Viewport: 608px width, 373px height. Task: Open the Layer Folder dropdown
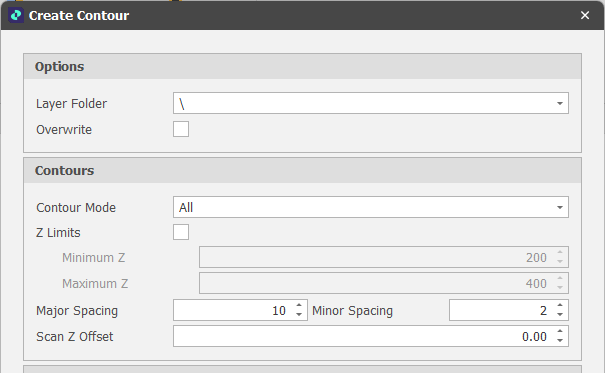[x=560, y=103]
